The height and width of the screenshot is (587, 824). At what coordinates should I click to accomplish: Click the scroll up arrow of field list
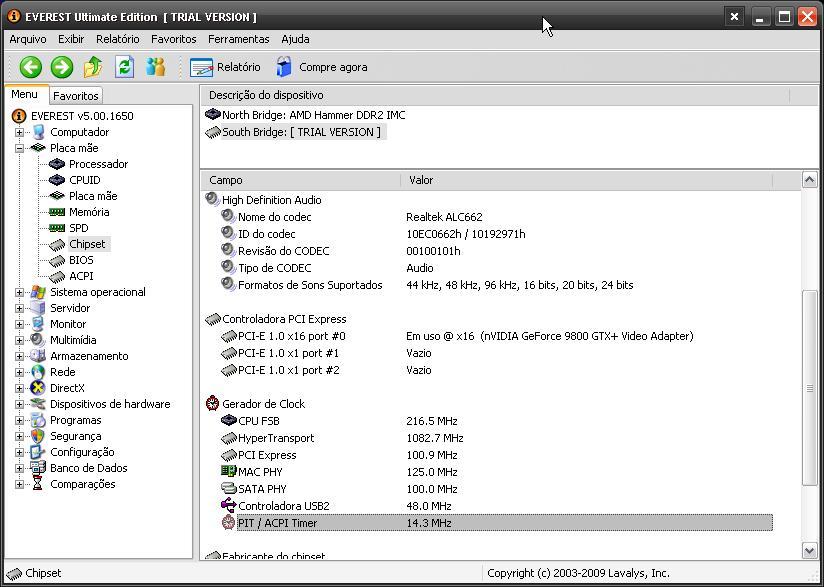point(810,180)
